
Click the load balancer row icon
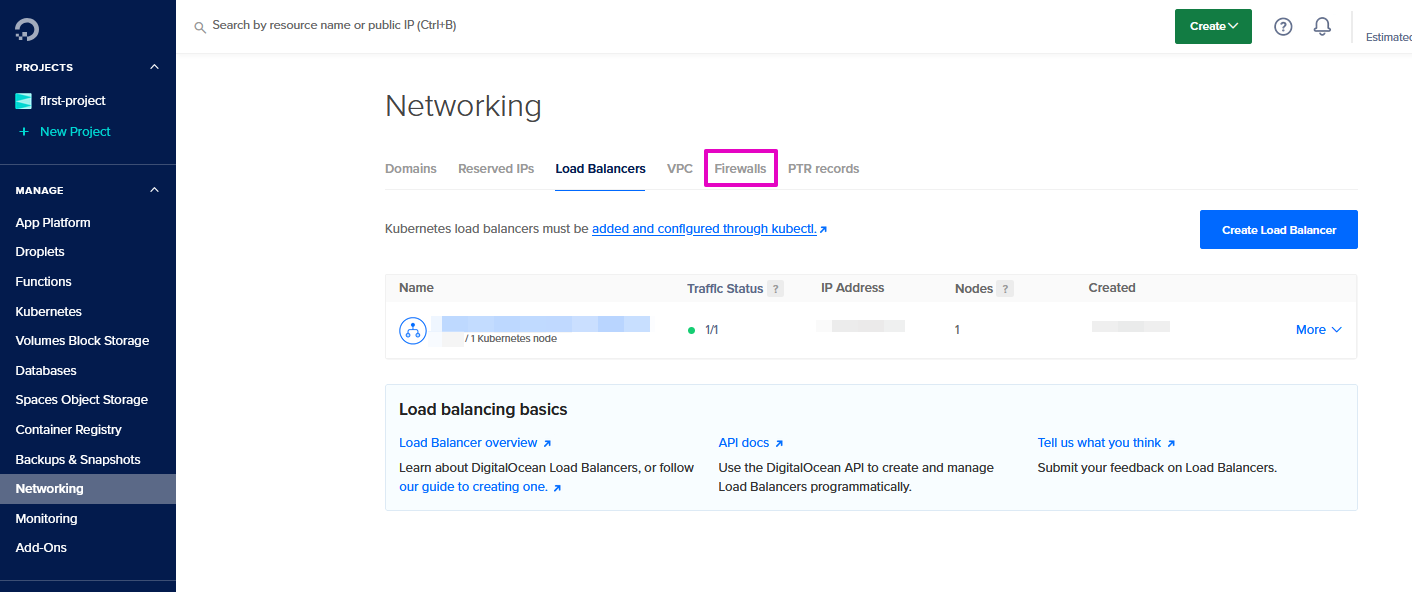pyautogui.click(x=413, y=330)
